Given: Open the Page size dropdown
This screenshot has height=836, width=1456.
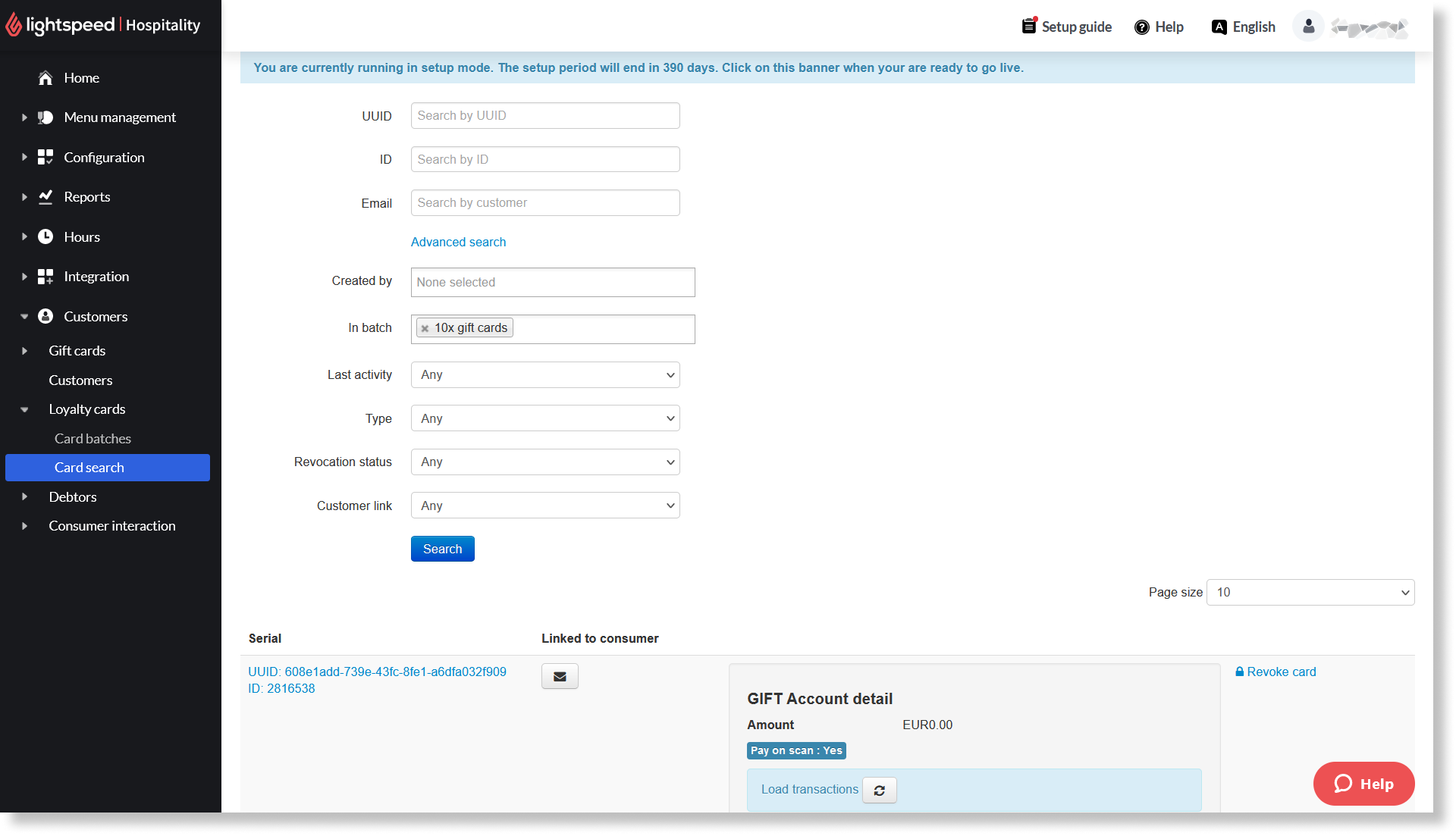Looking at the screenshot, I should [x=1310, y=593].
